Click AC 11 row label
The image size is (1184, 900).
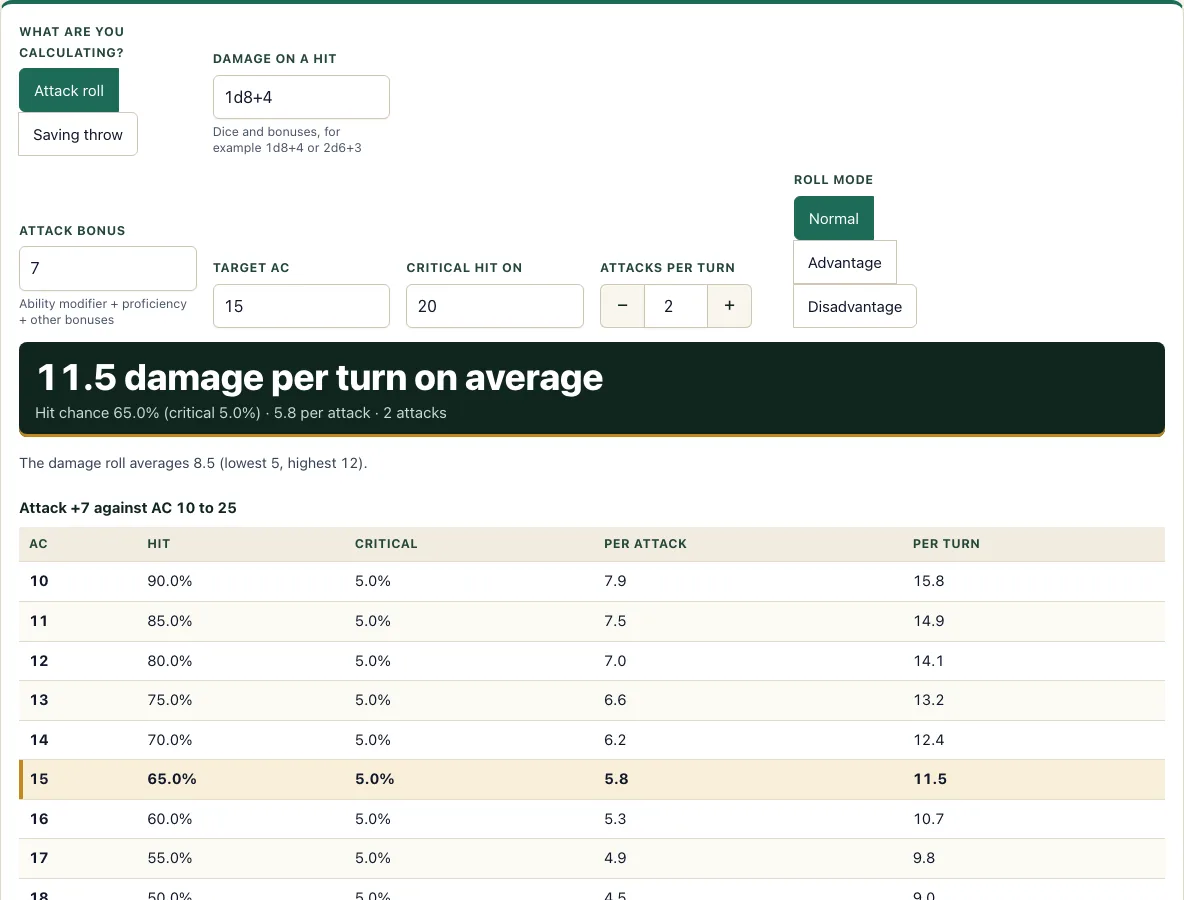click(x=39, y=621)
